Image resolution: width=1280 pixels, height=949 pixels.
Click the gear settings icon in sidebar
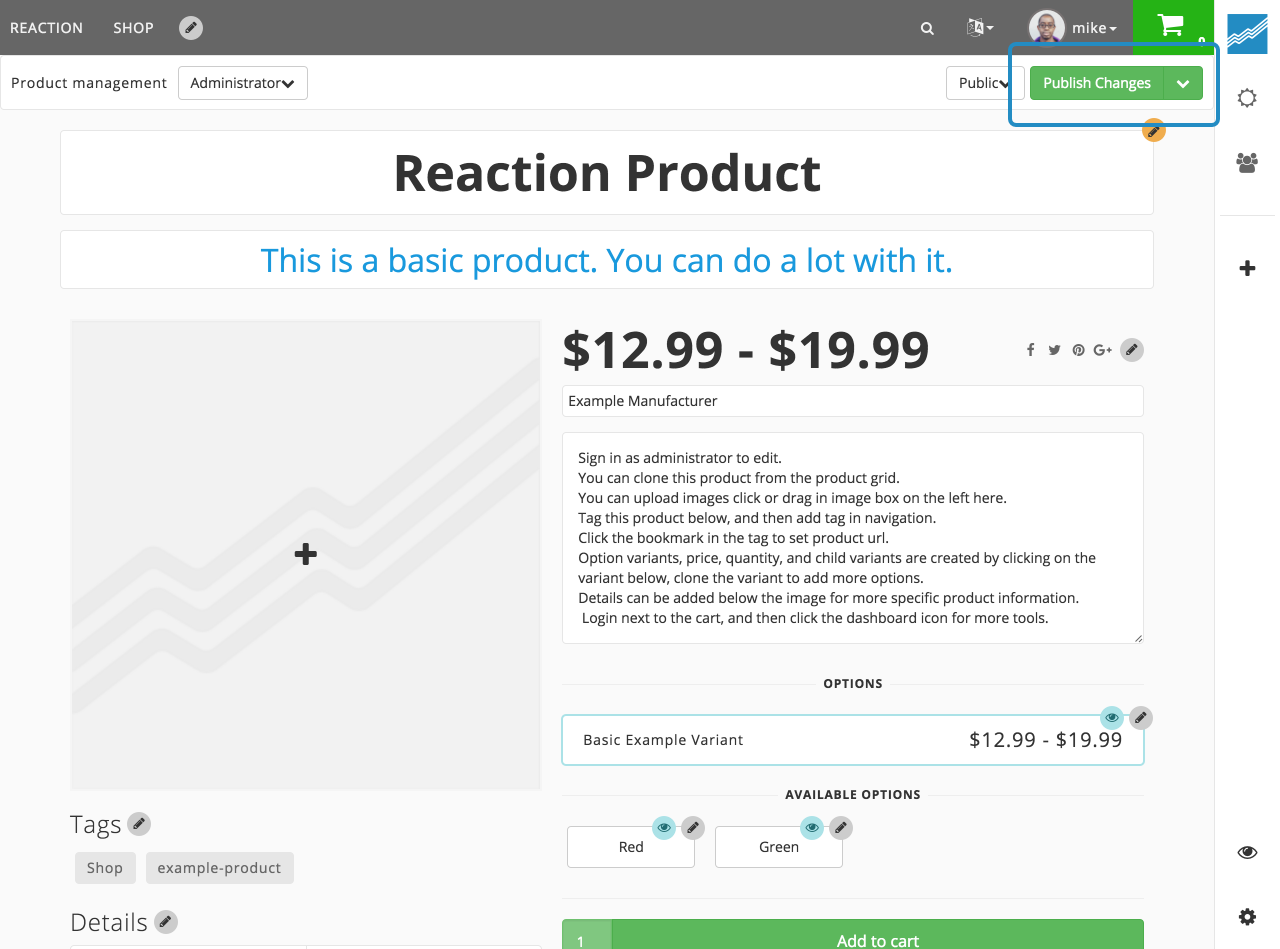[1247, 916]
